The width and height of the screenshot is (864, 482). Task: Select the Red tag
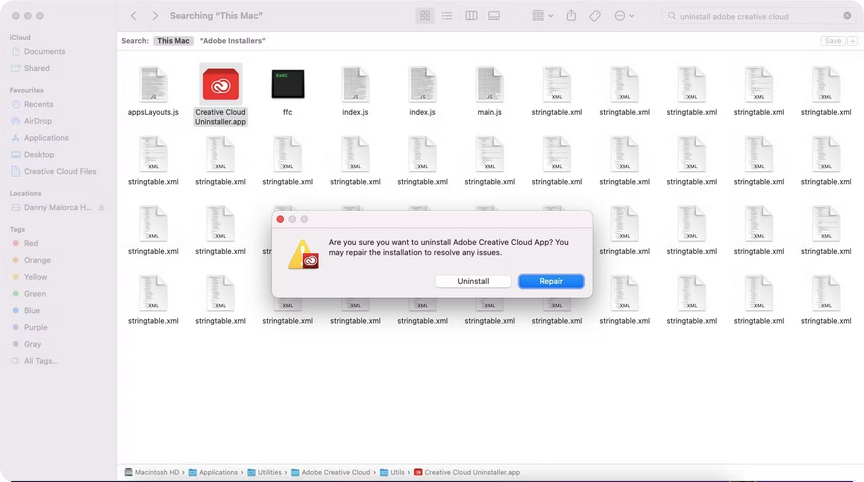coord(30,243)
